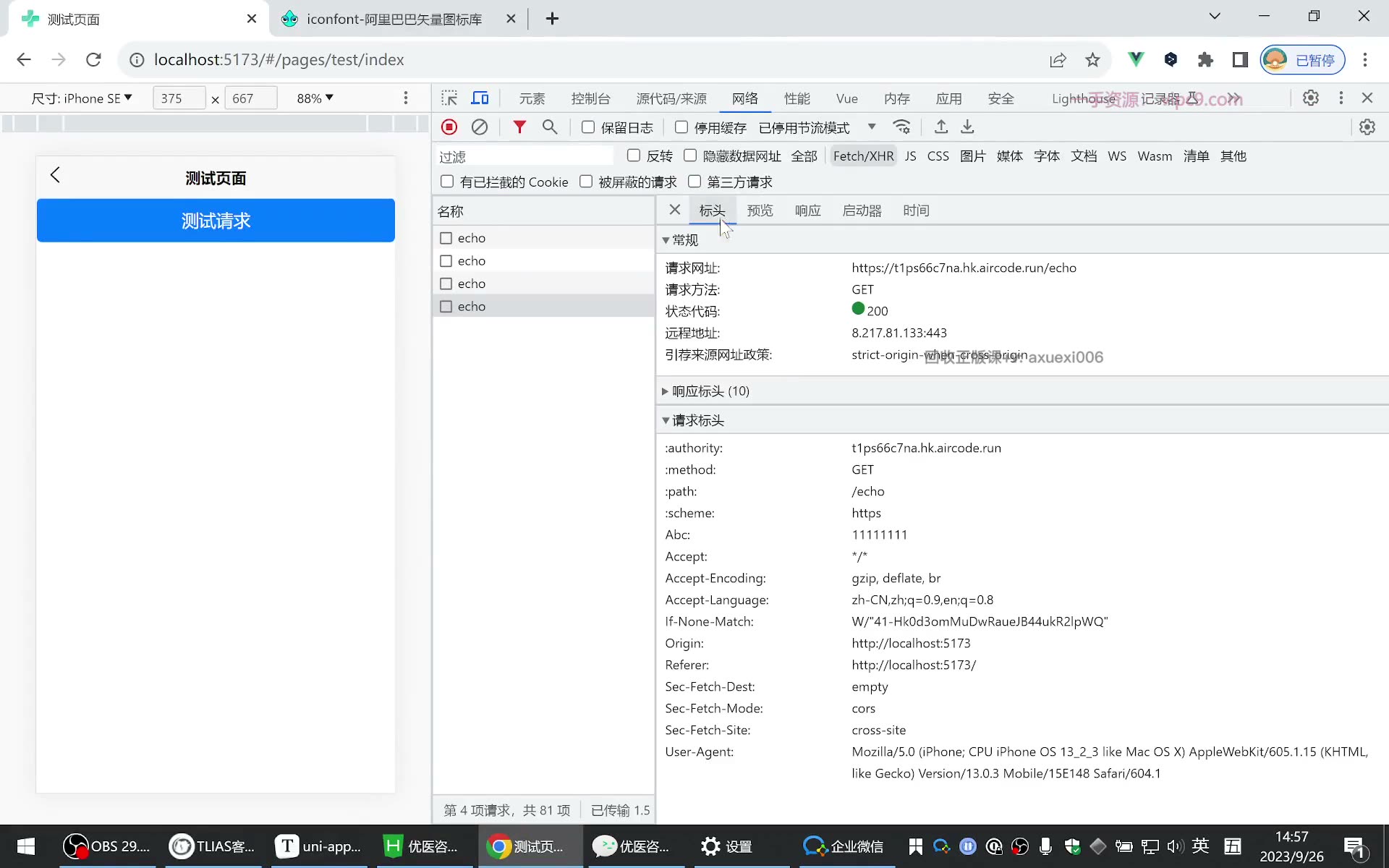Open iPhone SE device size dropdown

point(82,98)
